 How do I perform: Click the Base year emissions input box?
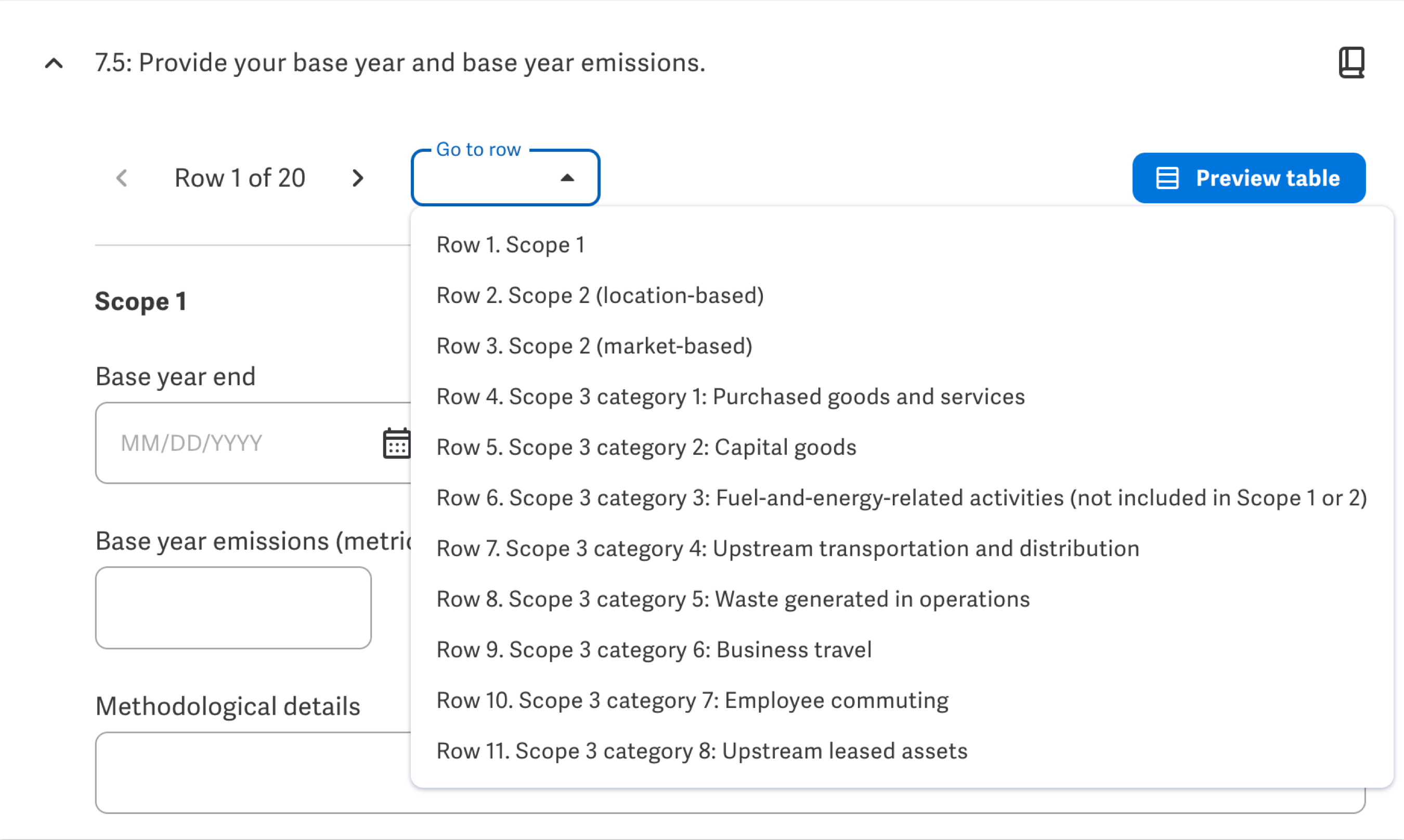pos(233,607)
